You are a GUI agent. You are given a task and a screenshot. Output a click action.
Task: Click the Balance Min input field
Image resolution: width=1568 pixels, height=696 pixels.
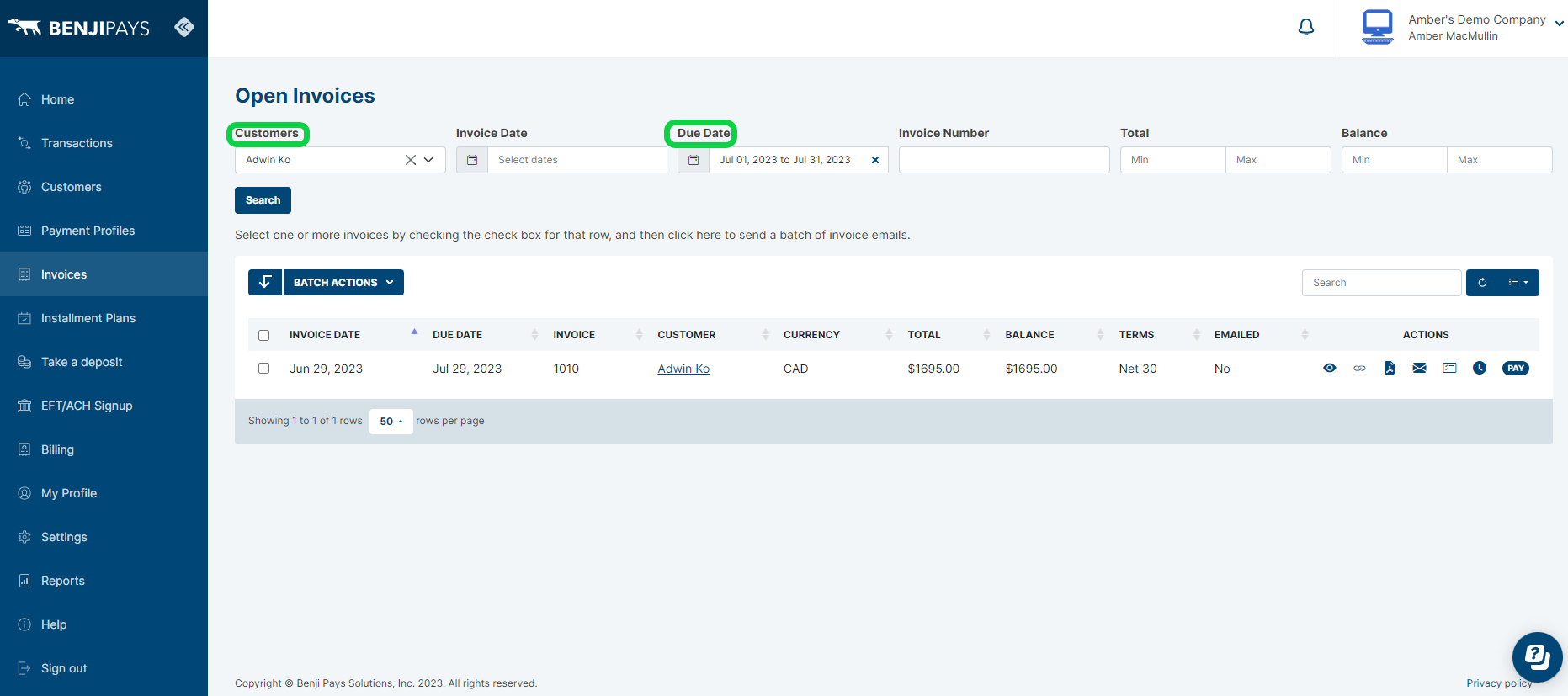(1395, 160)
